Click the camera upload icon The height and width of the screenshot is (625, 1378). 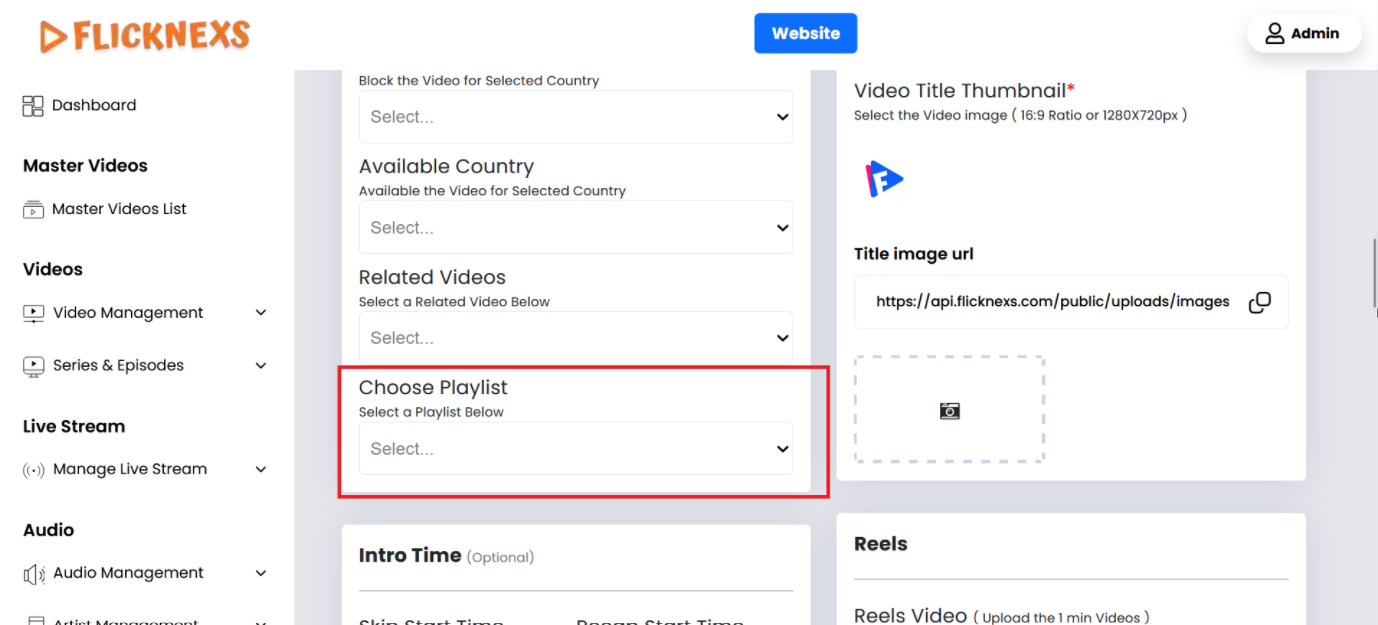[949, 411]
